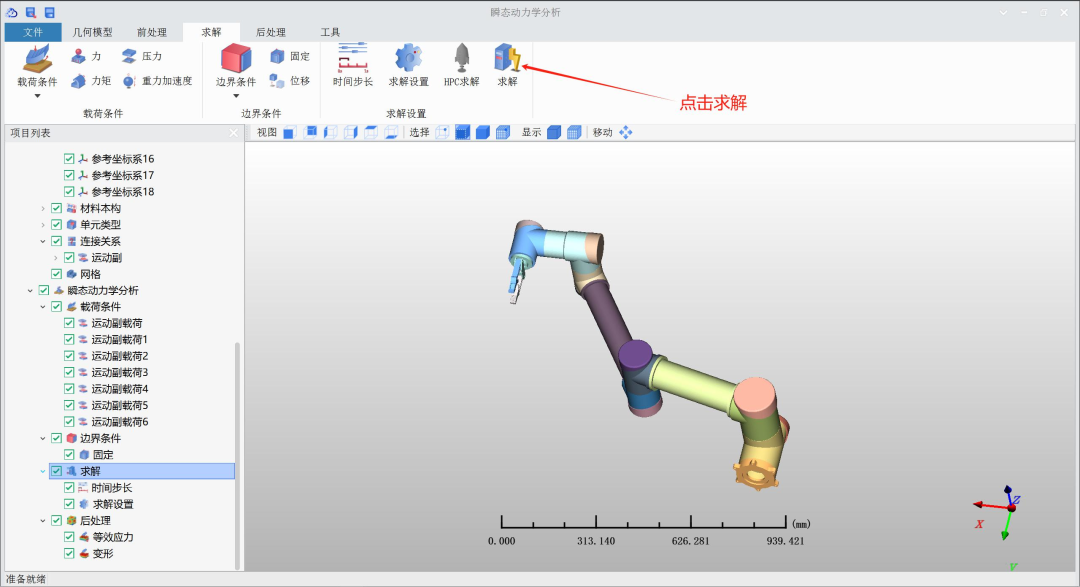Uncheck 参考坐标系18 checkbox
Image resolution: width=1080 pixels, height=587 pixels.
point(69,192)
